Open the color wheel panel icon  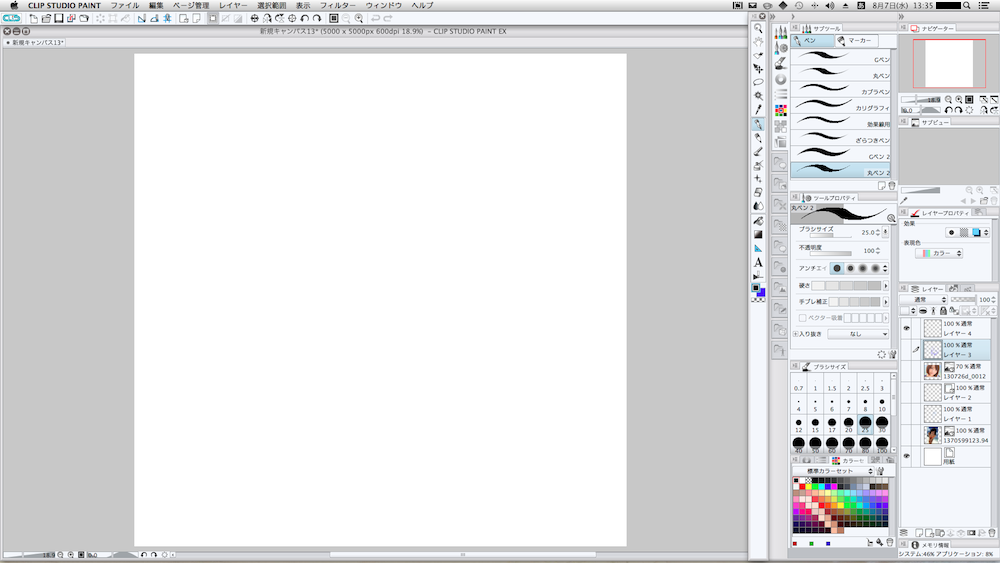(x=781, y=80)
